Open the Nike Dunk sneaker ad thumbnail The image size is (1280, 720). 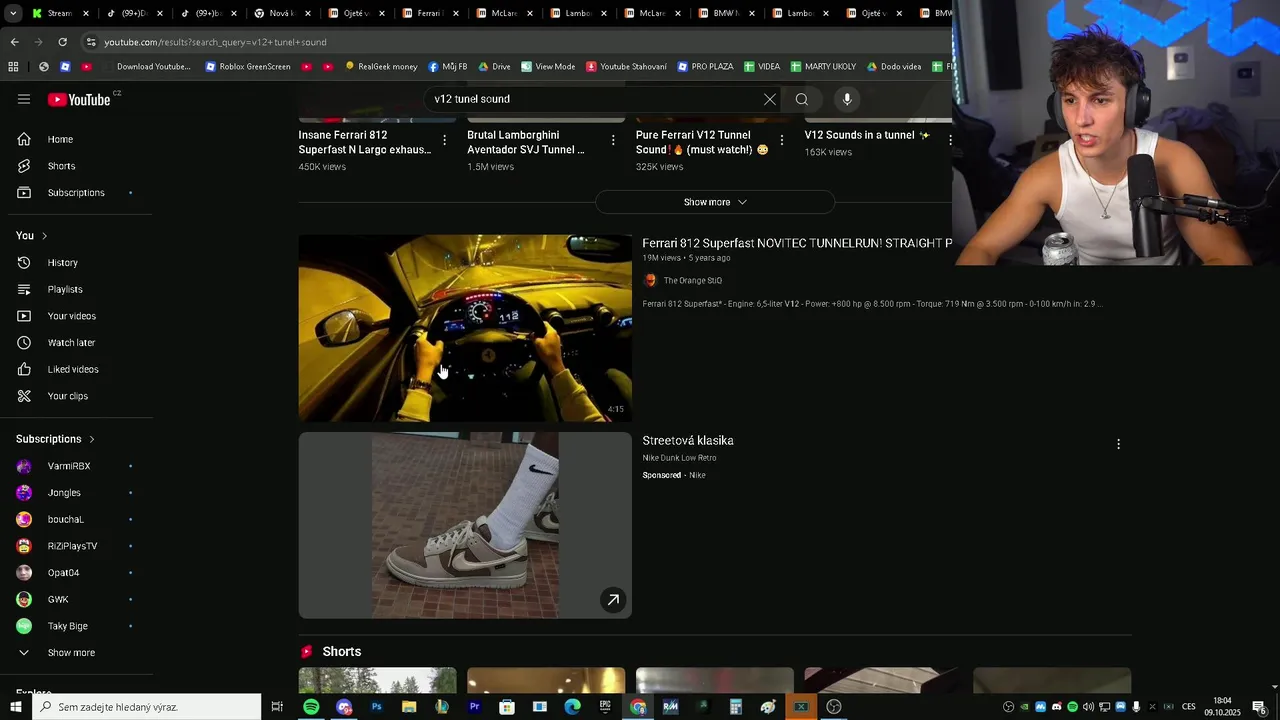465,525
